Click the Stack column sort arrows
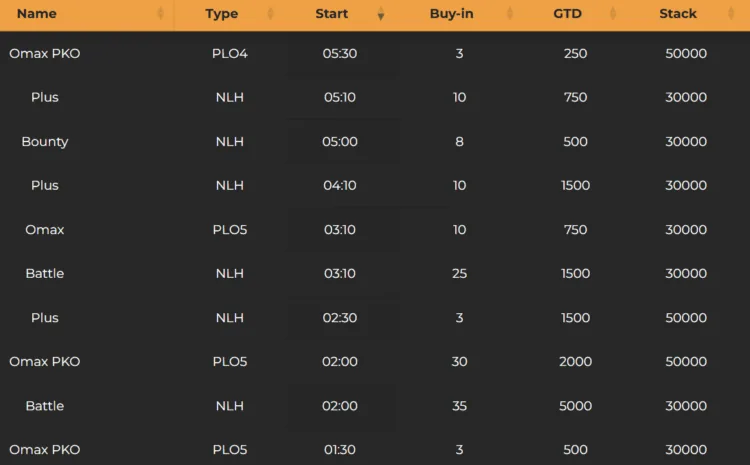This screenshot has width=750, height=465. point(731,13)
